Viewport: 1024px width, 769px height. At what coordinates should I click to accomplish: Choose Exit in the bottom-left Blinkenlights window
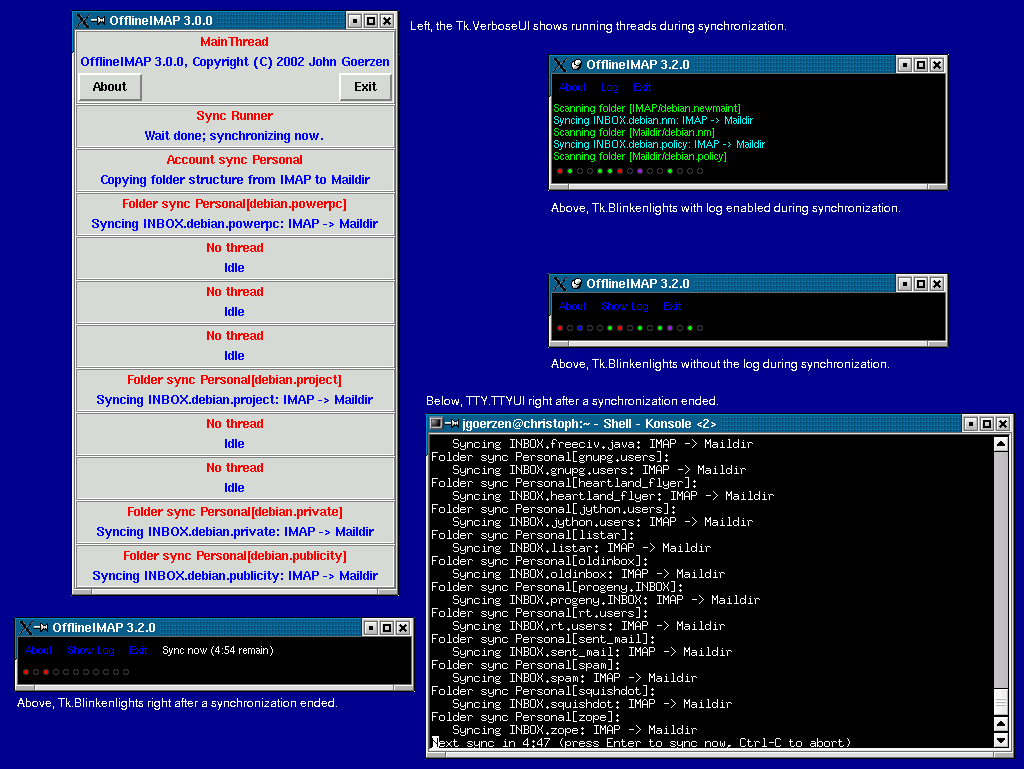coord(138,651)
